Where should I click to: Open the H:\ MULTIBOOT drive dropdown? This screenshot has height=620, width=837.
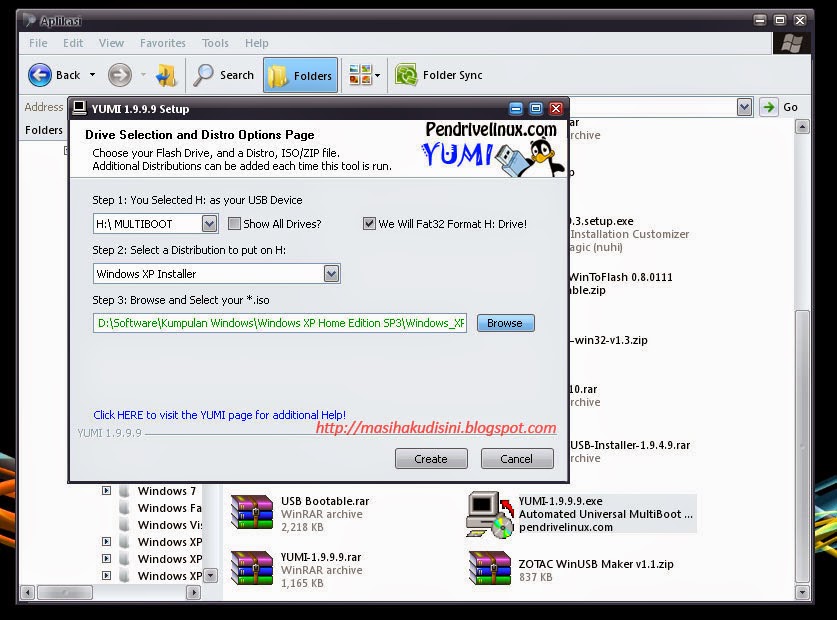pos(209,224)
